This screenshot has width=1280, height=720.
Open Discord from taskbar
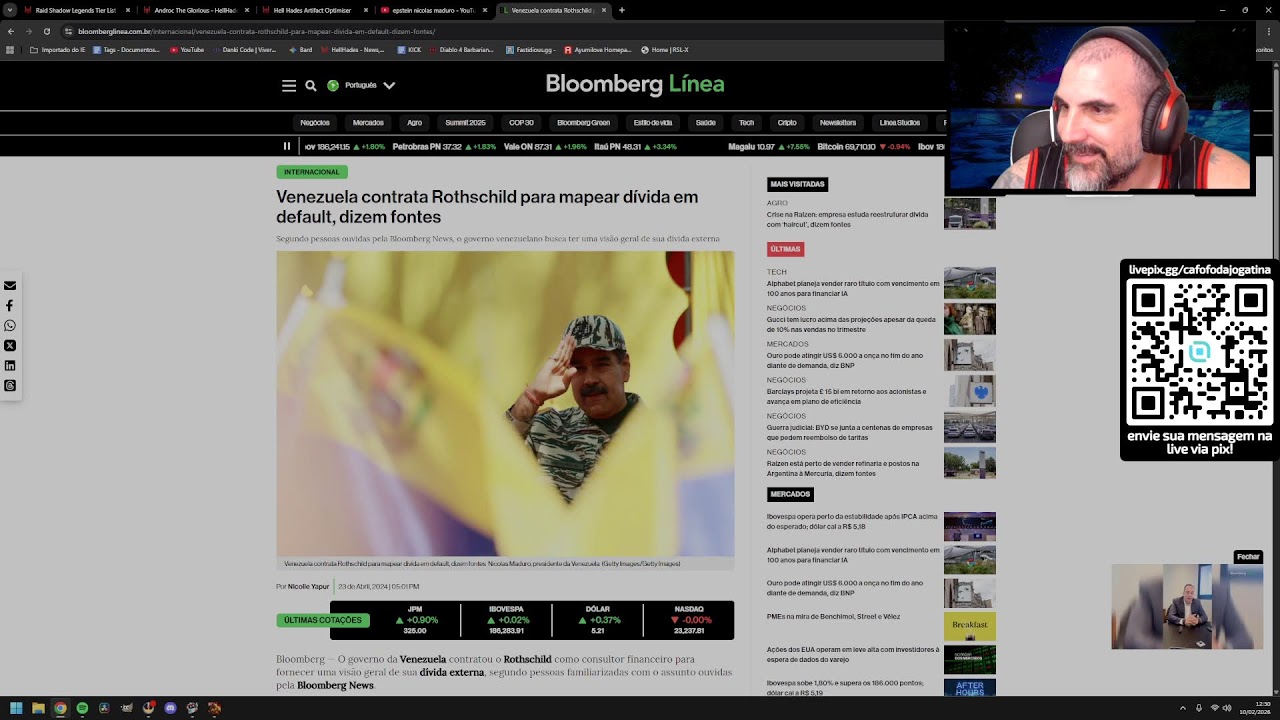tap(170, 708)
